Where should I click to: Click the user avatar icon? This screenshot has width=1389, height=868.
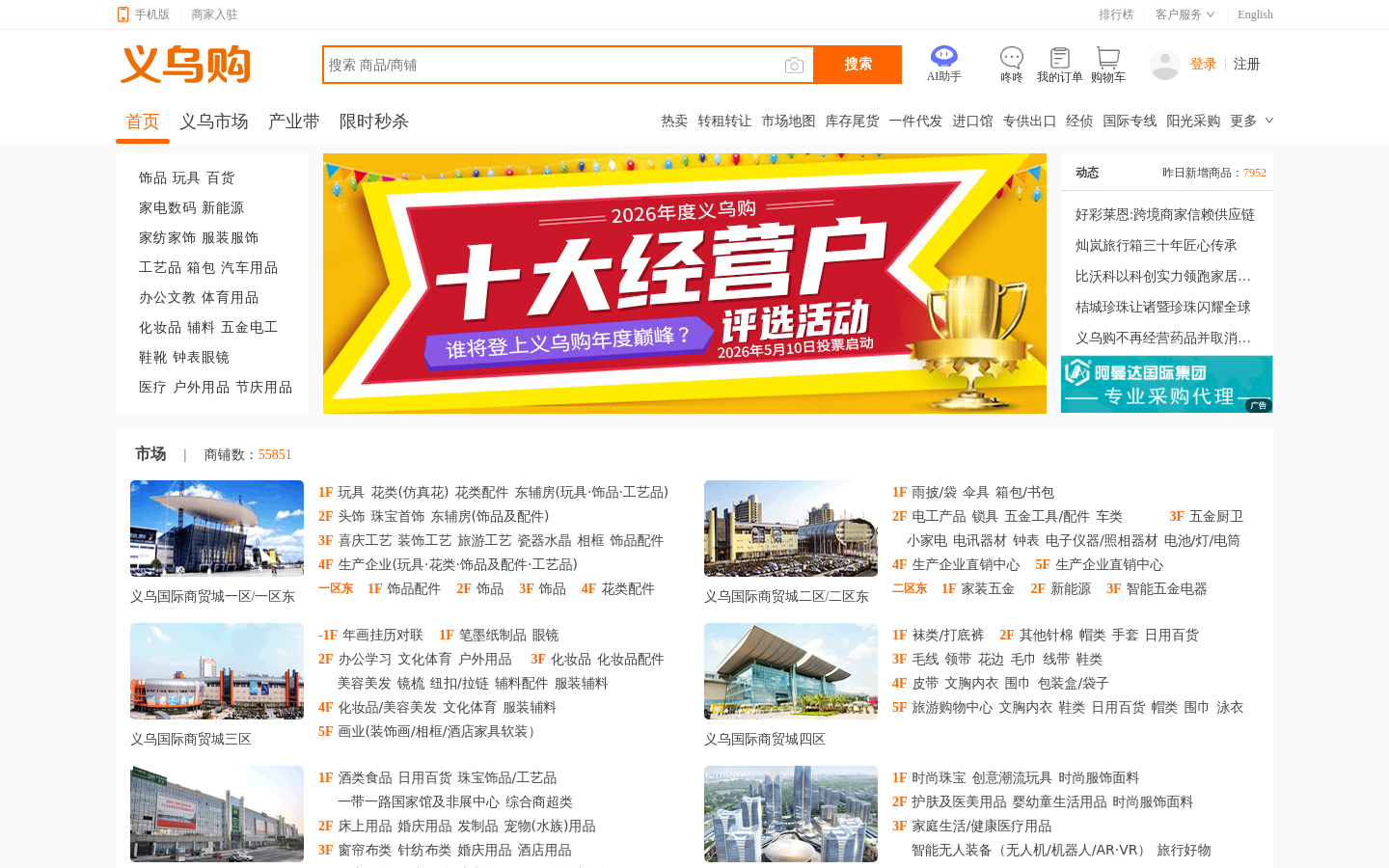coord(1165,65)
